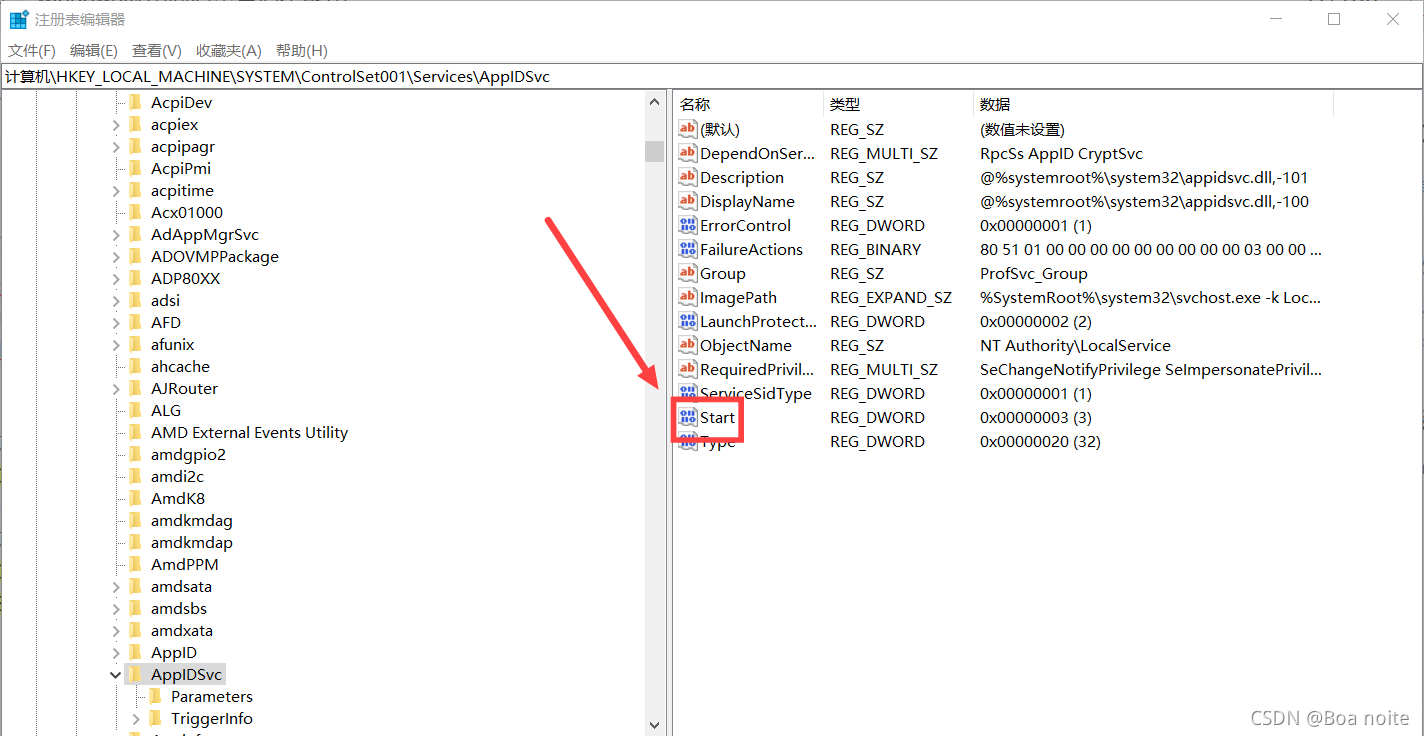Click the AppIDSvc folder icon
The image size is (1424, 736).
(x=135, y=674)
